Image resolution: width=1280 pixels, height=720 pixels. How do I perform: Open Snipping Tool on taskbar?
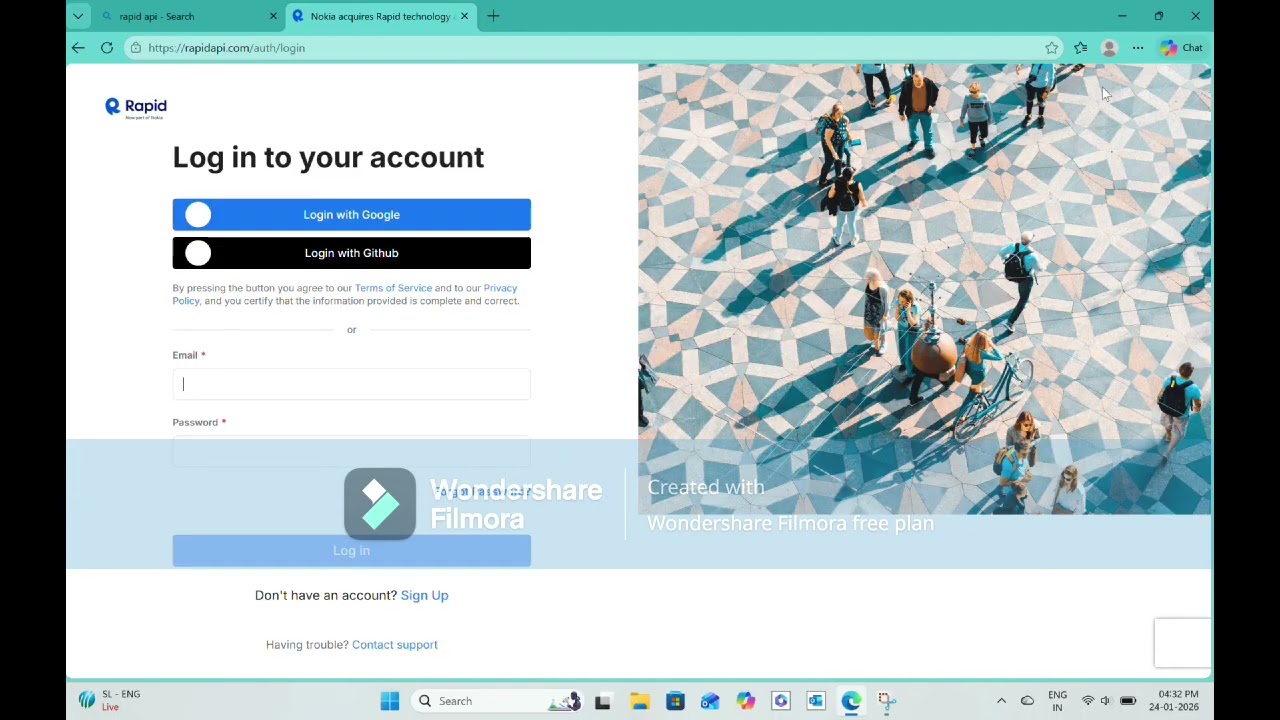(887, 701)
